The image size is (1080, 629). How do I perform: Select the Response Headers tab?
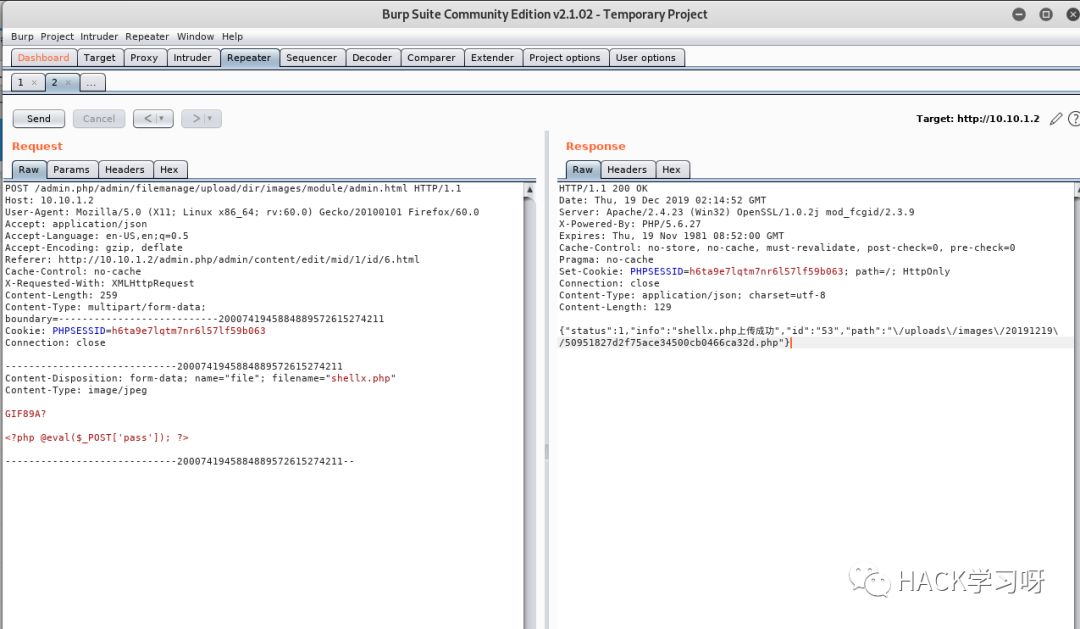627,169
